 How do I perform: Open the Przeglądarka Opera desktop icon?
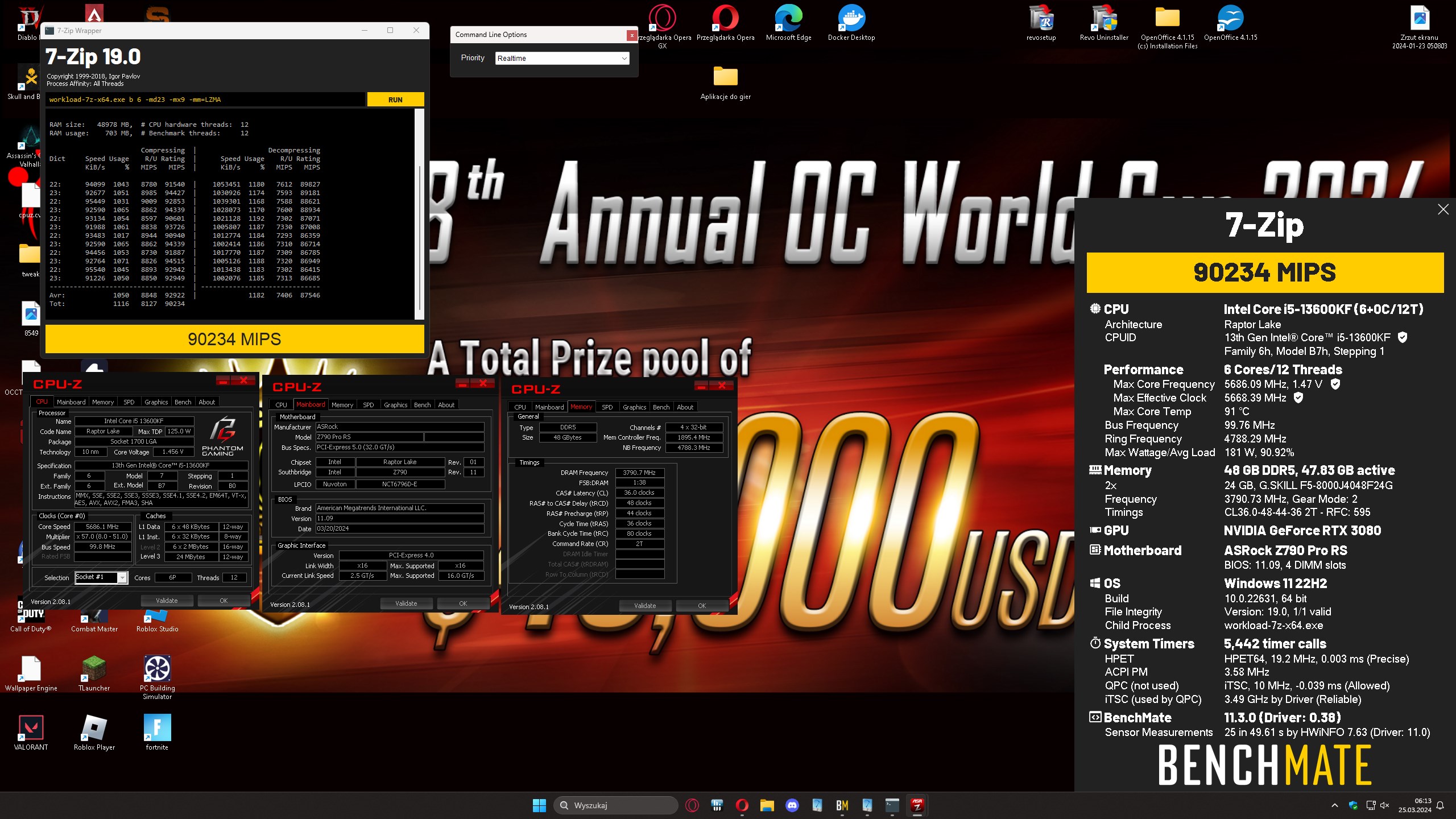coord(726,23)
